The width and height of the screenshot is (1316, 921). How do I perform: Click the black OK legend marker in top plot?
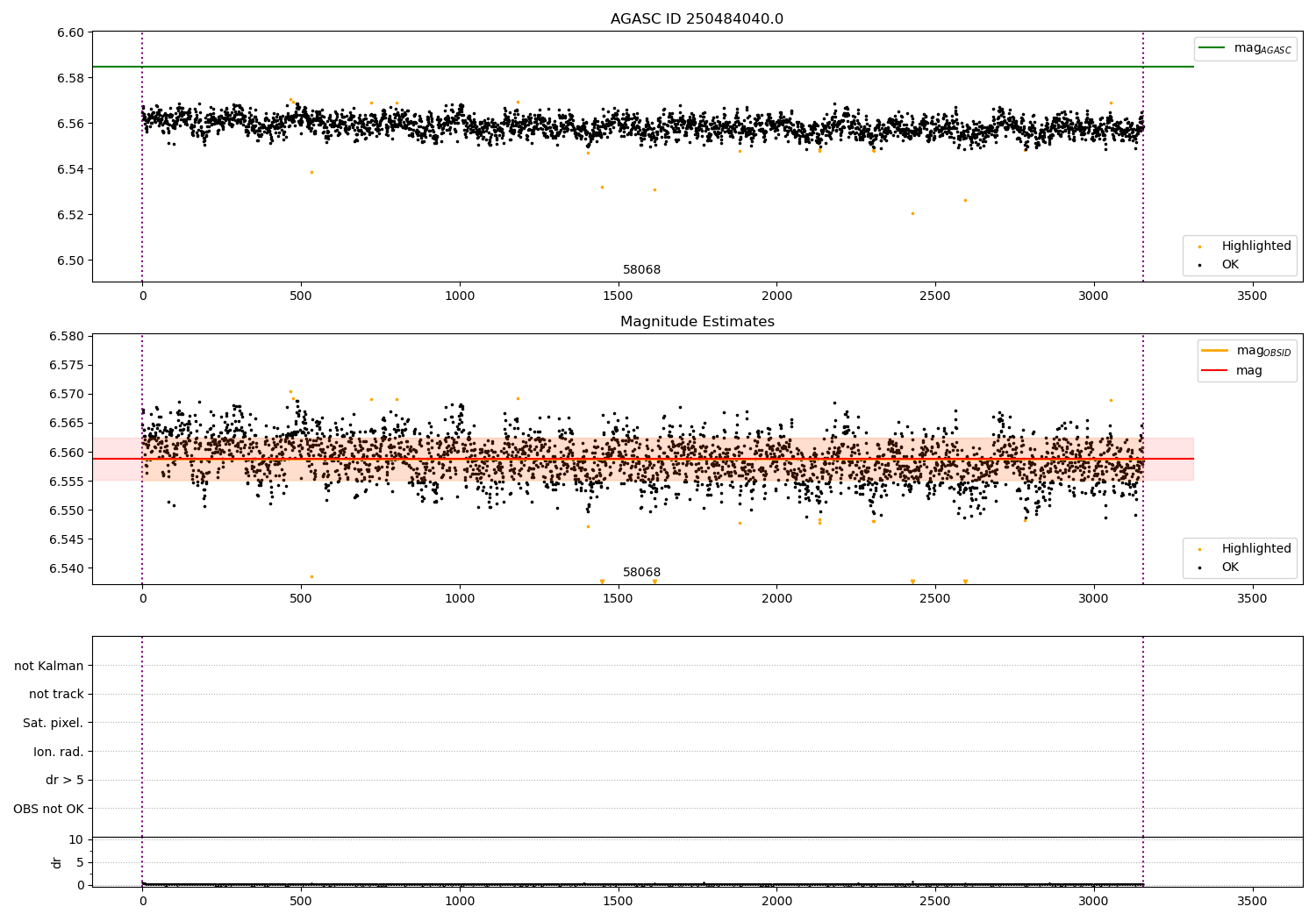[x=1200, y=265]
